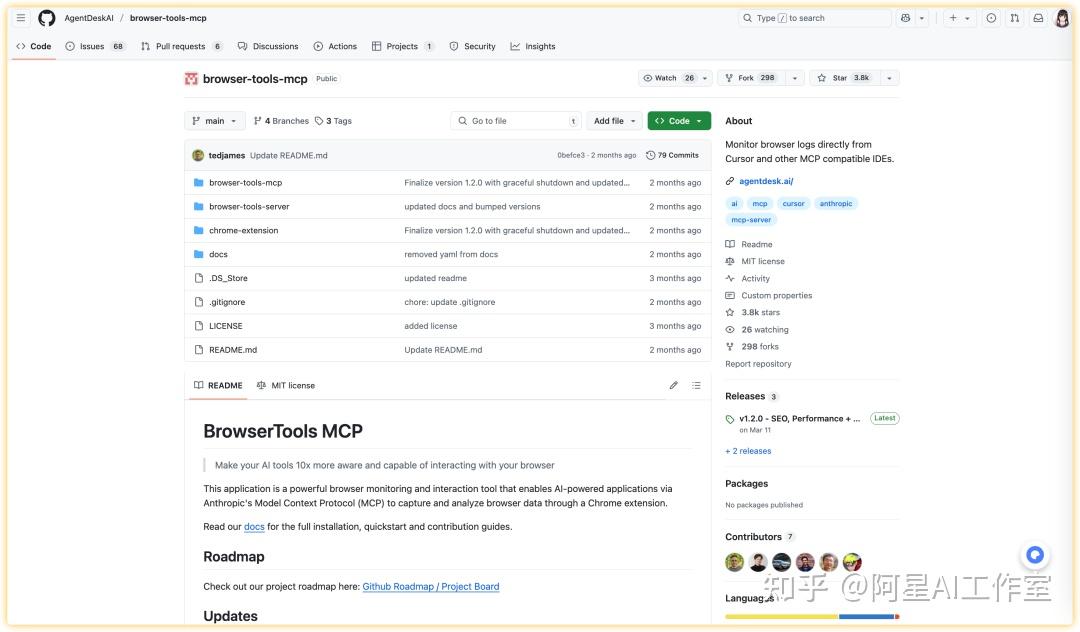Open the Github Roadmap / Project Board link
Image resolution: width=1080 pixels, height=632 pixels.
(x=430, y=586)
